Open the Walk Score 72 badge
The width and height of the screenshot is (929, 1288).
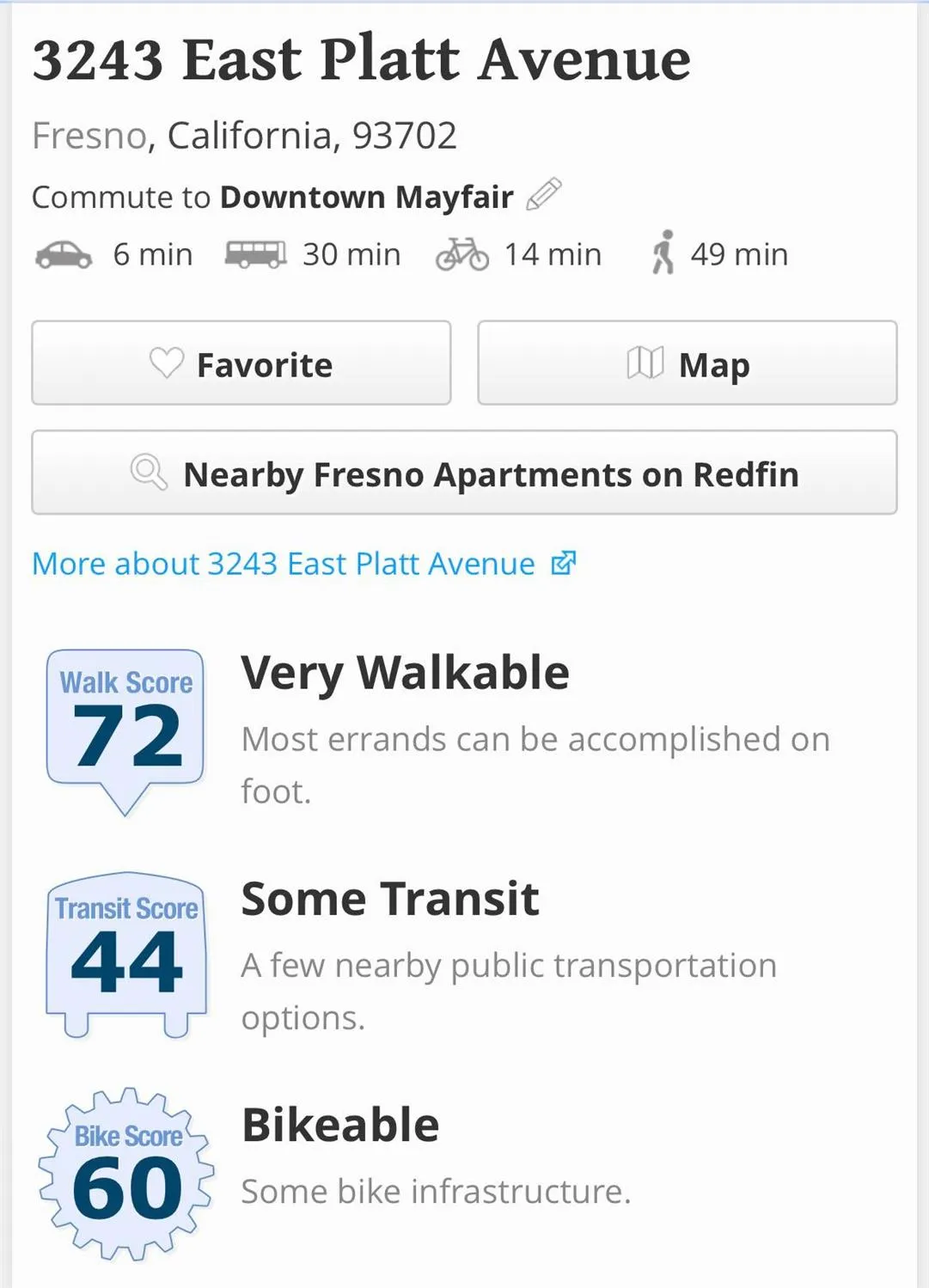(x=125, y=731)
